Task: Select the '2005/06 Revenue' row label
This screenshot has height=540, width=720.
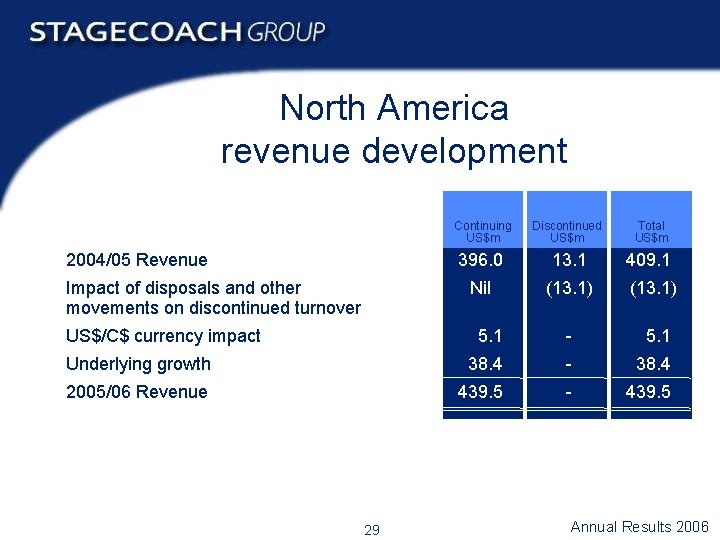Action: [x=137, y=392]
